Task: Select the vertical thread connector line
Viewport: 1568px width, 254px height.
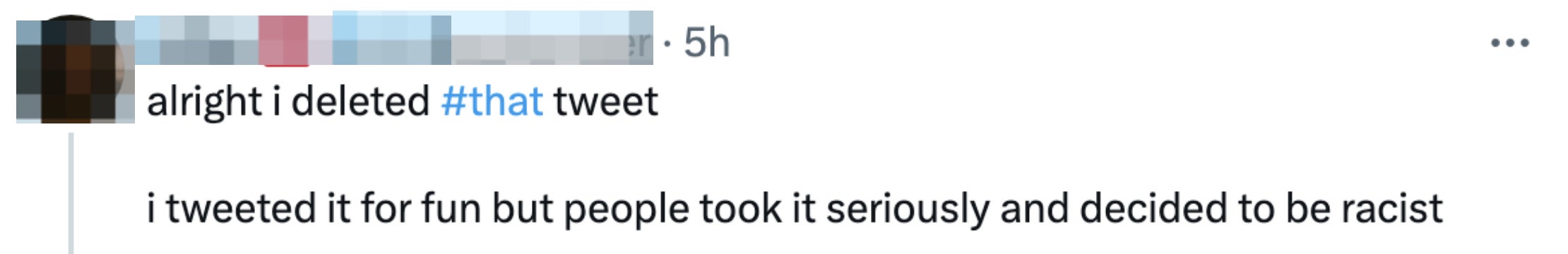Action: 71,193
